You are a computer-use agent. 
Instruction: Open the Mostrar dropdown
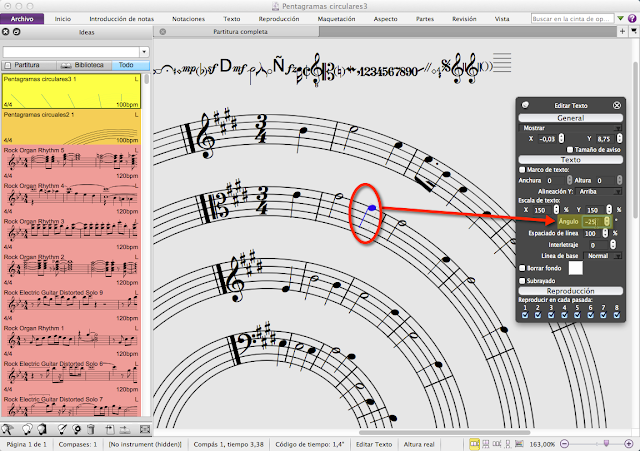tap(571, 128)
